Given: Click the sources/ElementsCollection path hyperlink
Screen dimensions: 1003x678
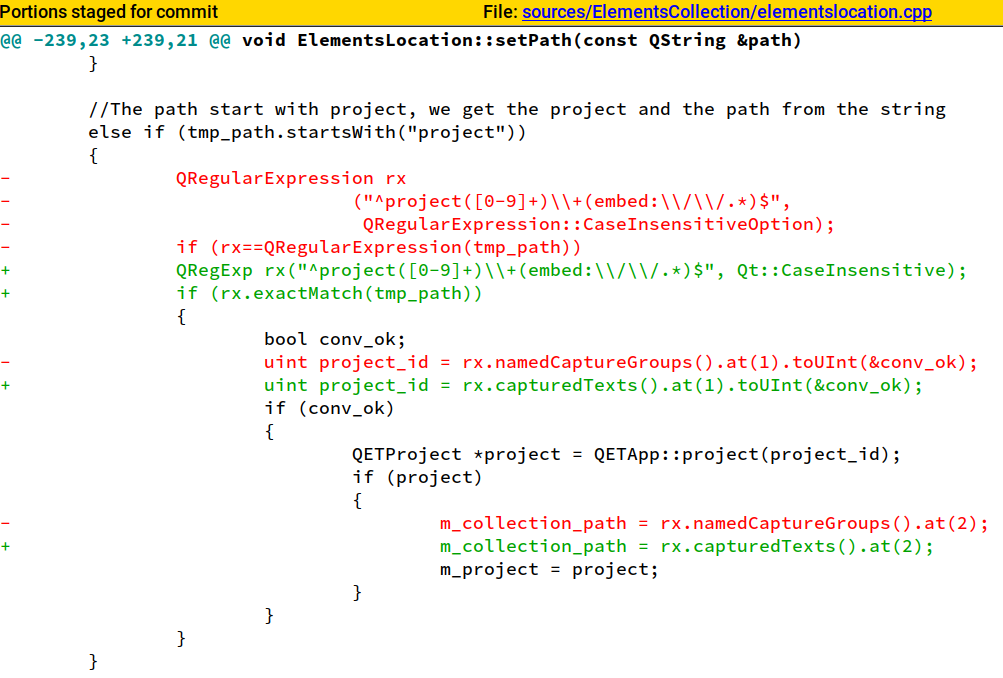Looking at the screenshot, I should coord(636,12).
